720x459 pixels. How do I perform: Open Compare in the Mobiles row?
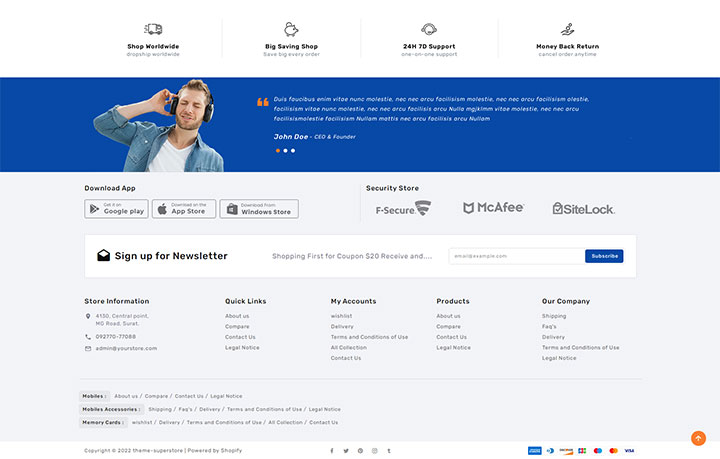click(x=156, y=396)
